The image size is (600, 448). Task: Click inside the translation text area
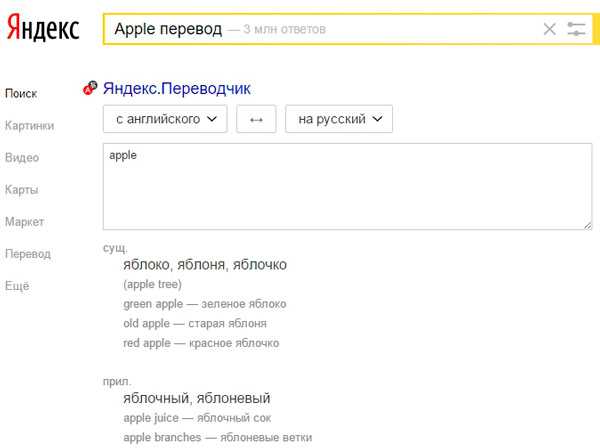[346, 188]
